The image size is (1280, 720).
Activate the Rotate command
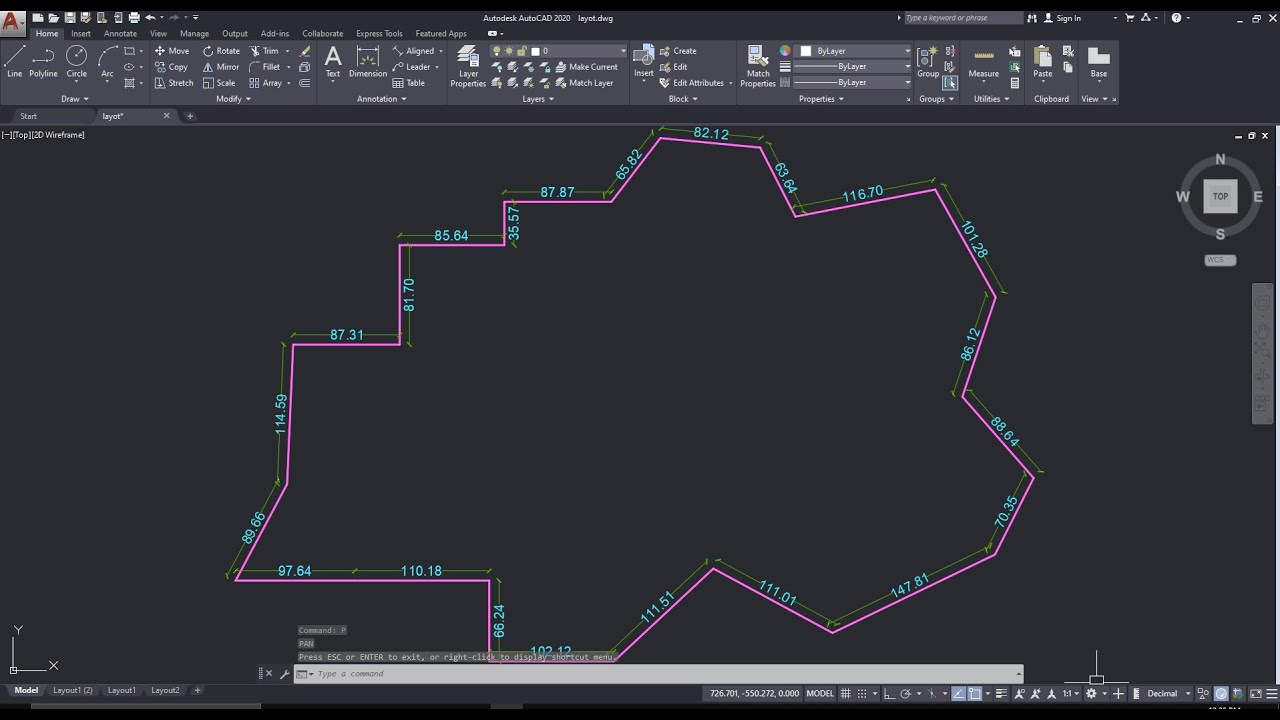221,51
